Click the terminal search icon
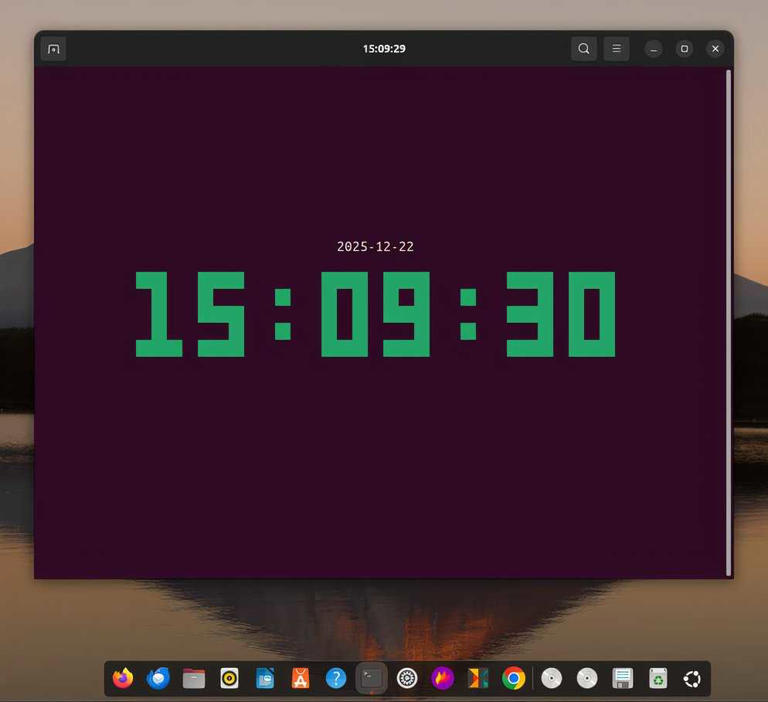Screen dimensions: 768x702 coord(584,49)
